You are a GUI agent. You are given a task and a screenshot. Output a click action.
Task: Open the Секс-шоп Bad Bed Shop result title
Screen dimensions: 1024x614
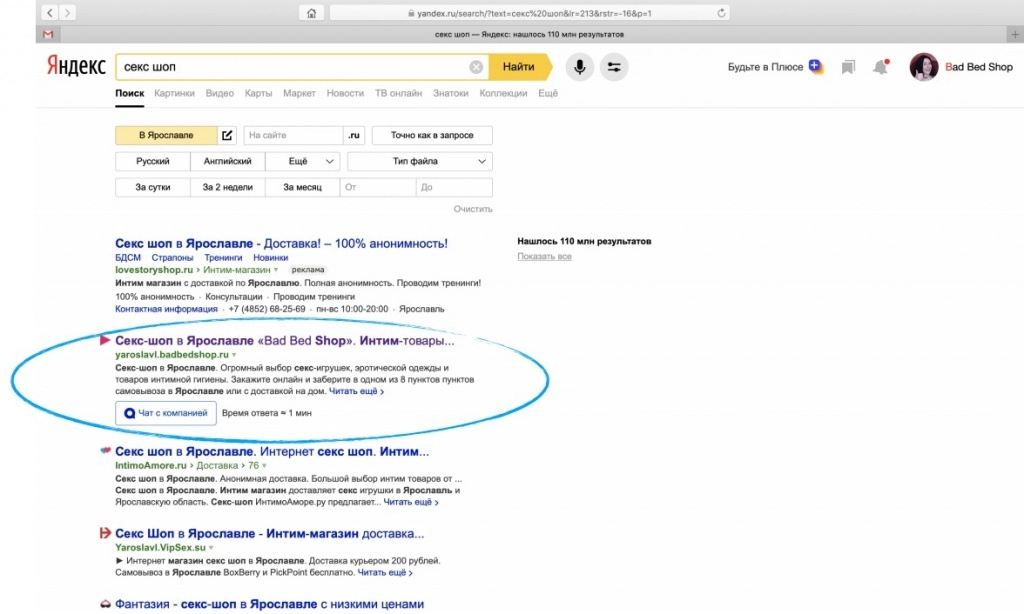click(x=285, y=340)
